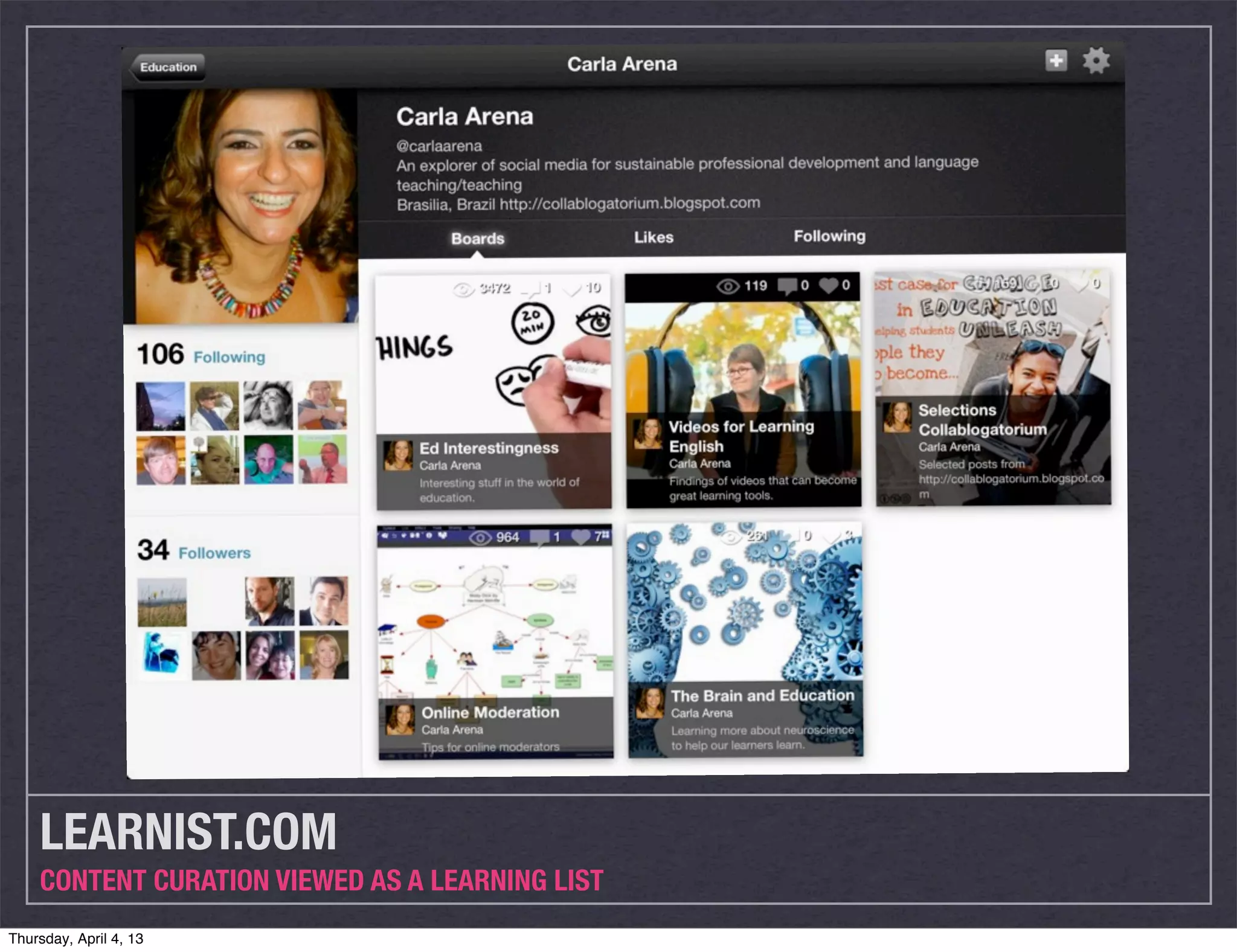
Task: Click the plus add icon in header
Action: pyautogui.click(x=1056, y=60)
